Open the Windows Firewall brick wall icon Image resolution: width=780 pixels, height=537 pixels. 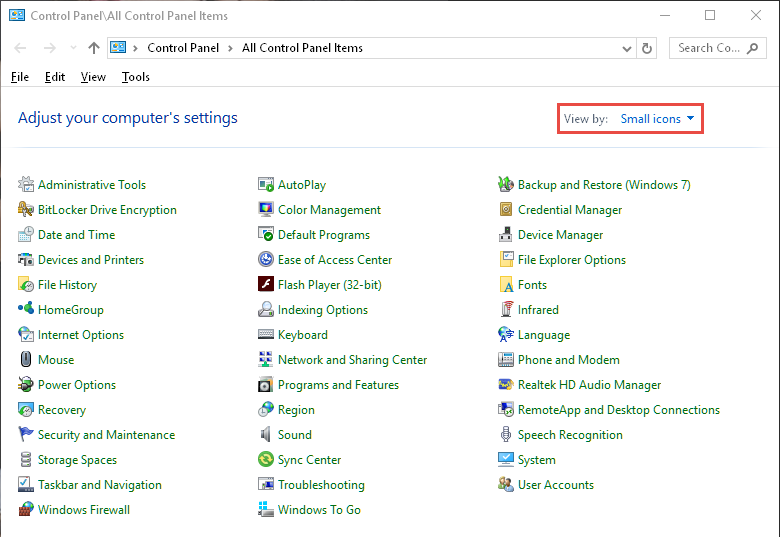click(x=26, y=509)
